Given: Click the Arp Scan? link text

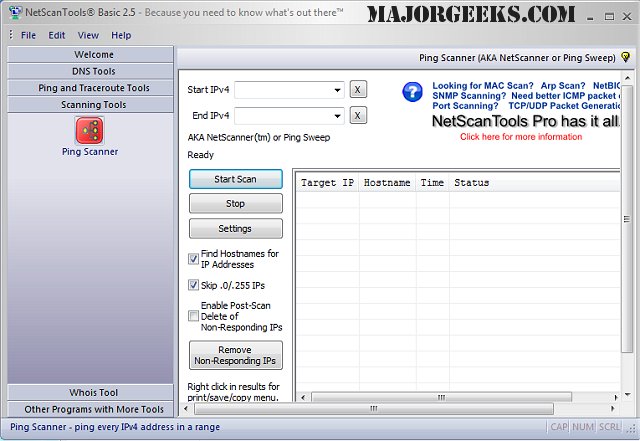Looking at the screenshot, I should click(563, 86).
